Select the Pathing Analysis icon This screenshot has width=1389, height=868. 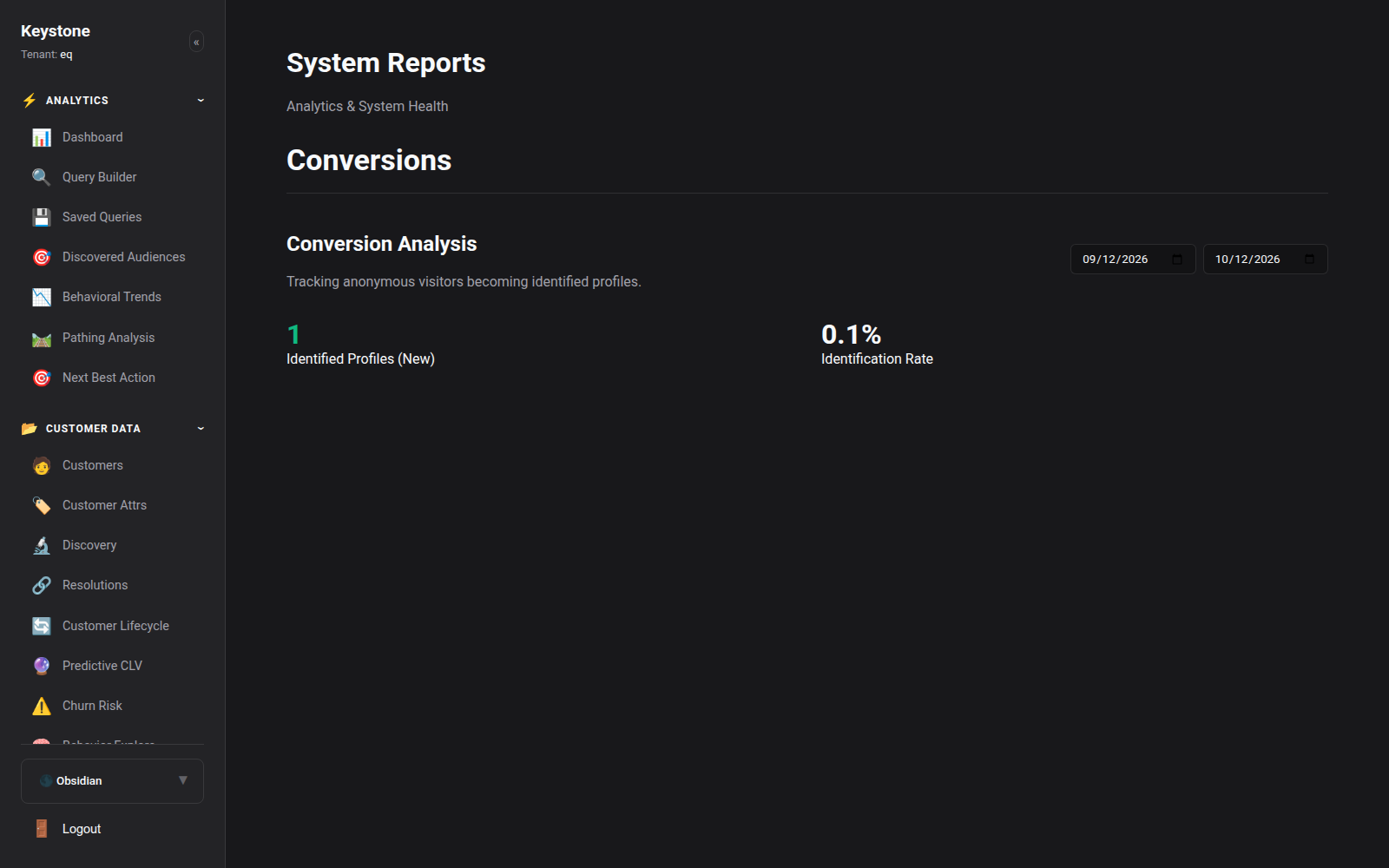[x=42, y=338]
